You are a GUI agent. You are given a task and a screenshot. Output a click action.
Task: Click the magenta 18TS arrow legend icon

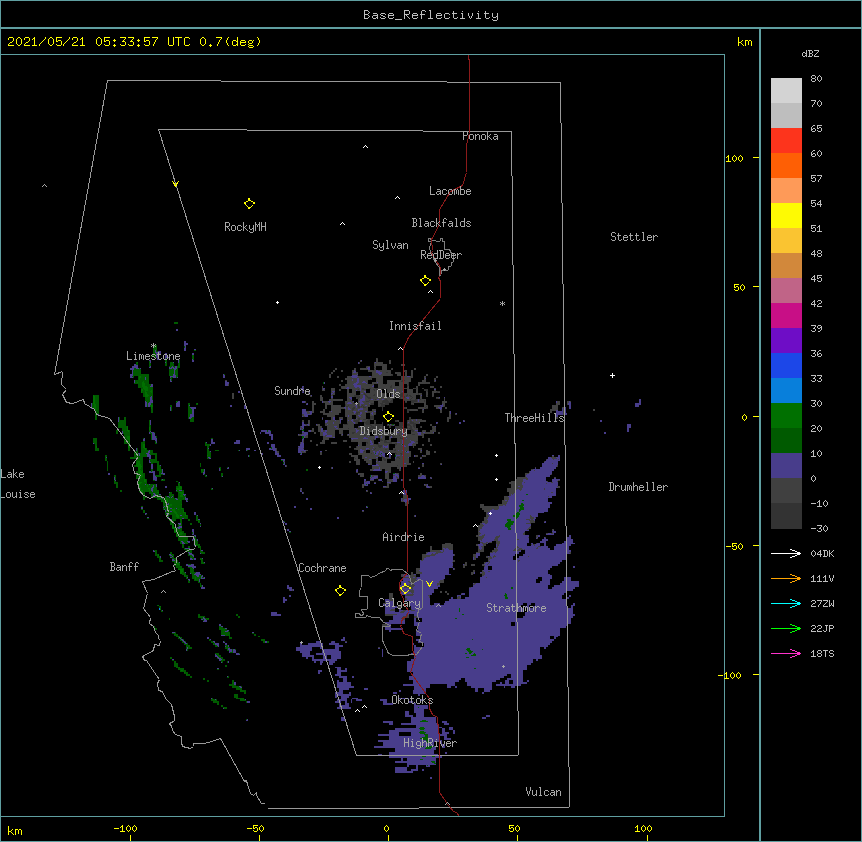[786, 653]
